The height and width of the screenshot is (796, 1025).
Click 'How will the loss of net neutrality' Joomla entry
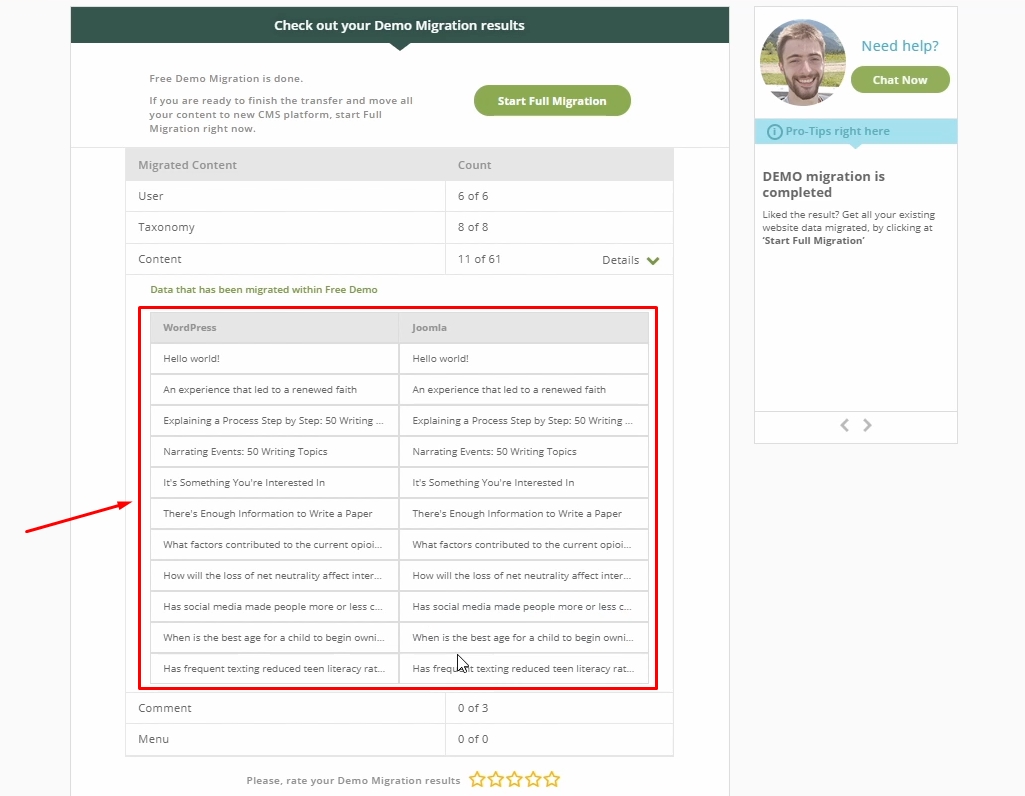(522, 576)
